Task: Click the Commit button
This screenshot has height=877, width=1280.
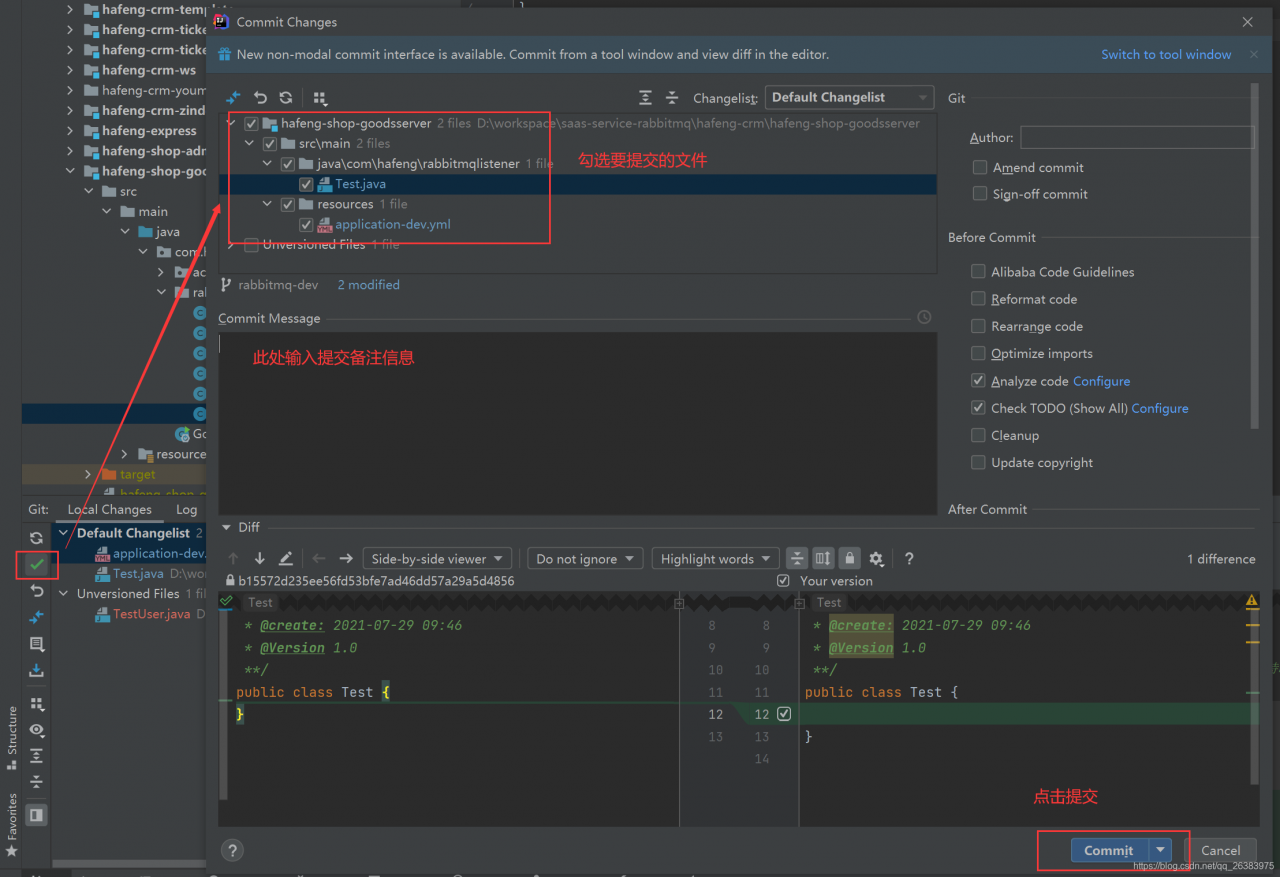Action: 1109,850
